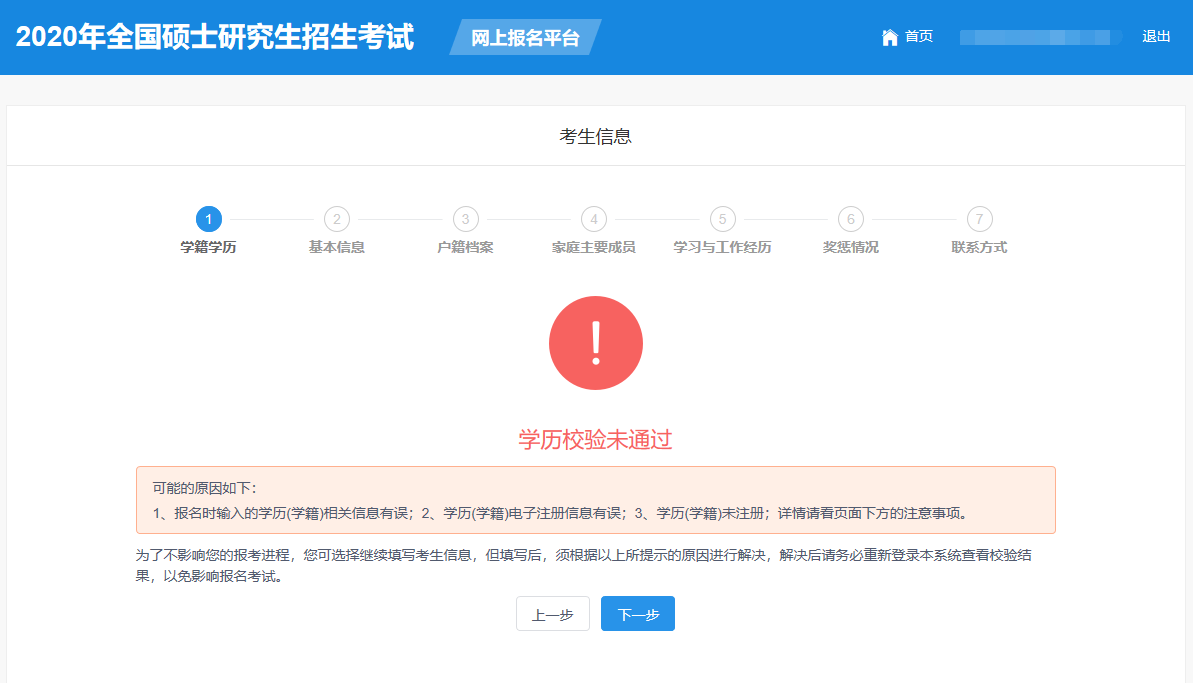The height and width of the screenshot is (683, 1193).
Task: Select the step 7 numbered circle
Action: click(979, 219)
